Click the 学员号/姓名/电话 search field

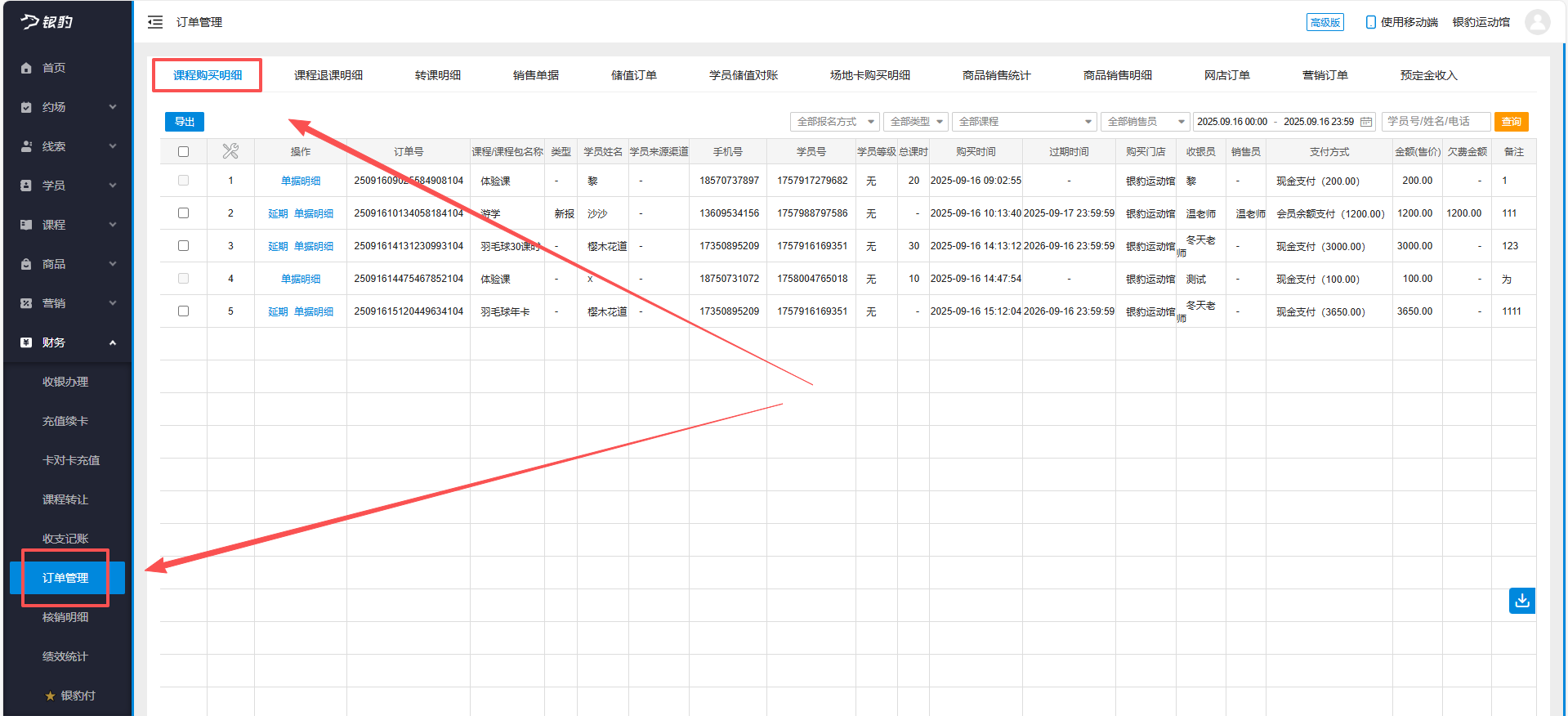coord(1435,122)
